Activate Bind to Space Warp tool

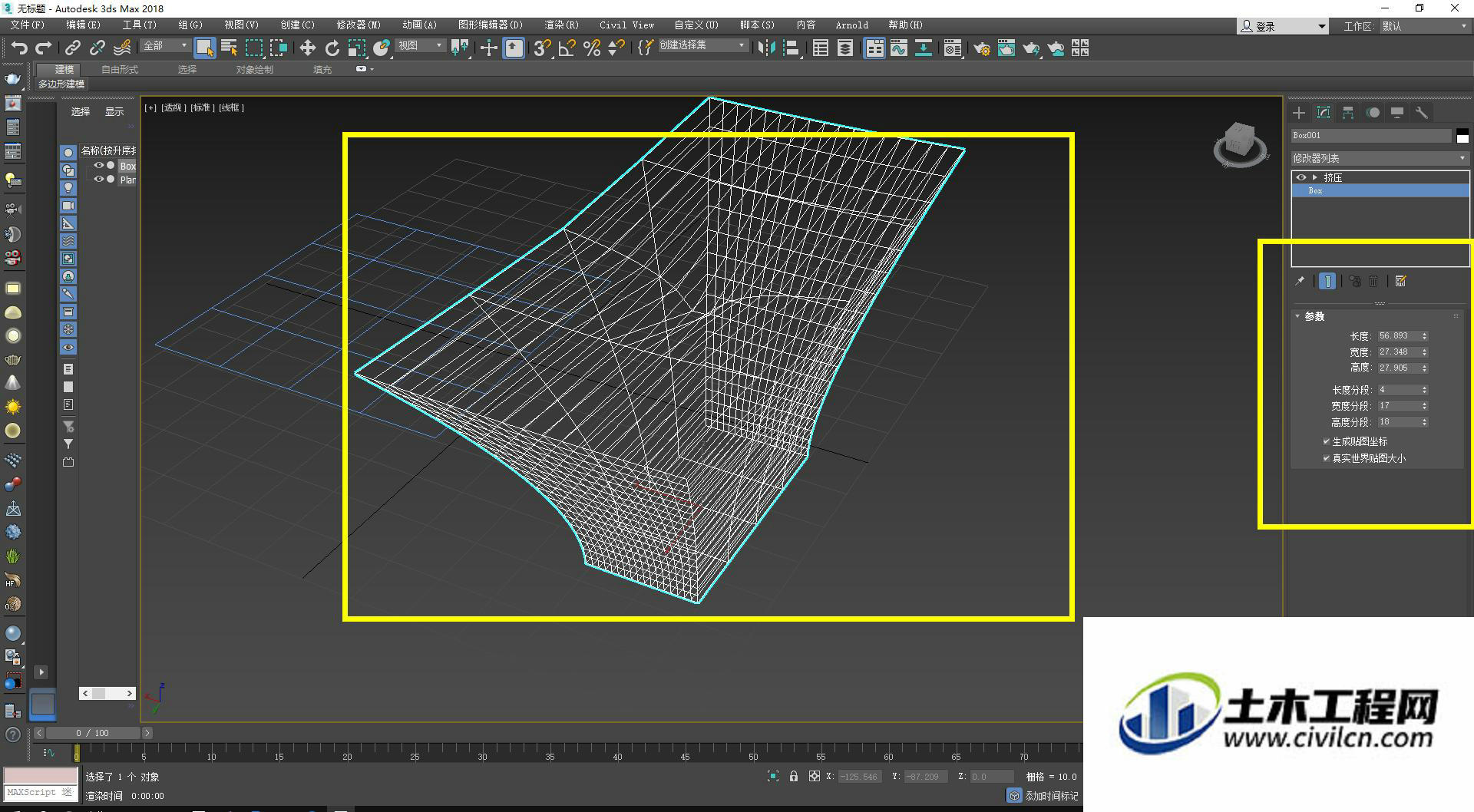pyautogui.click(x=122, y=48)
